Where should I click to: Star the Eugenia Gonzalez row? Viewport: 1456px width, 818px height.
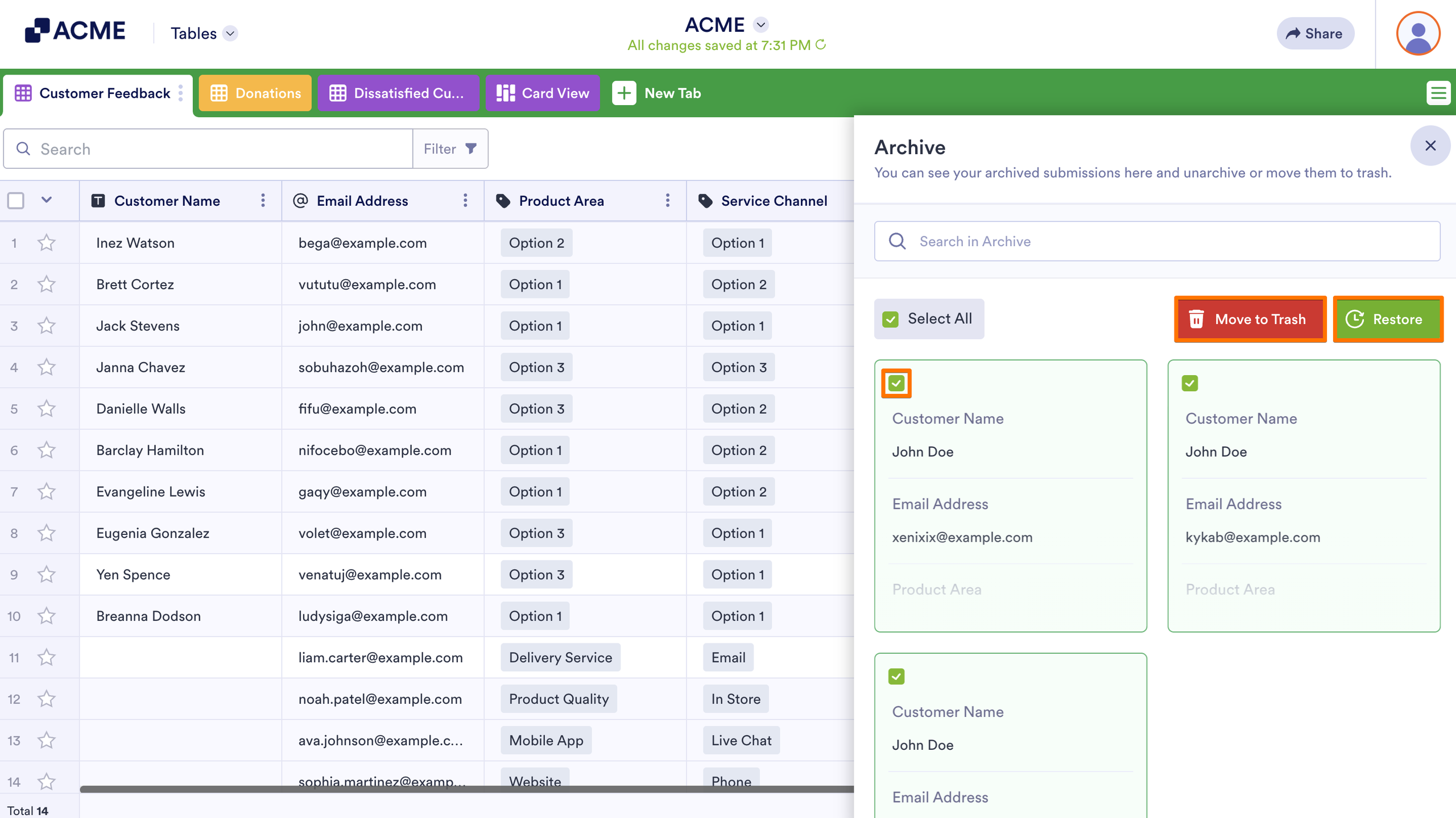pyautogui.click(x=46, y=533)
